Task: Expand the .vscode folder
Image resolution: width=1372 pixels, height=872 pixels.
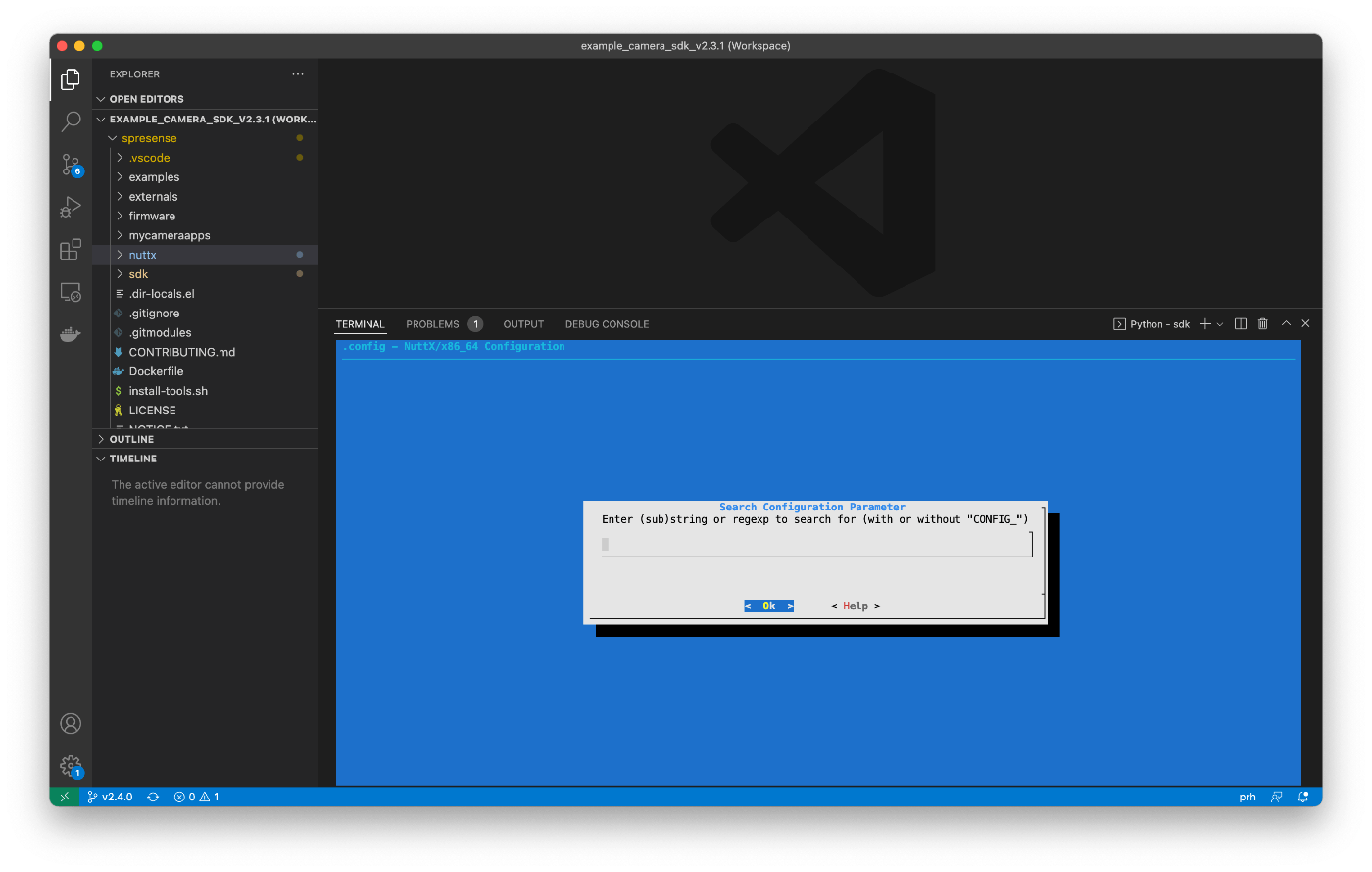Action: coord(206,158)
